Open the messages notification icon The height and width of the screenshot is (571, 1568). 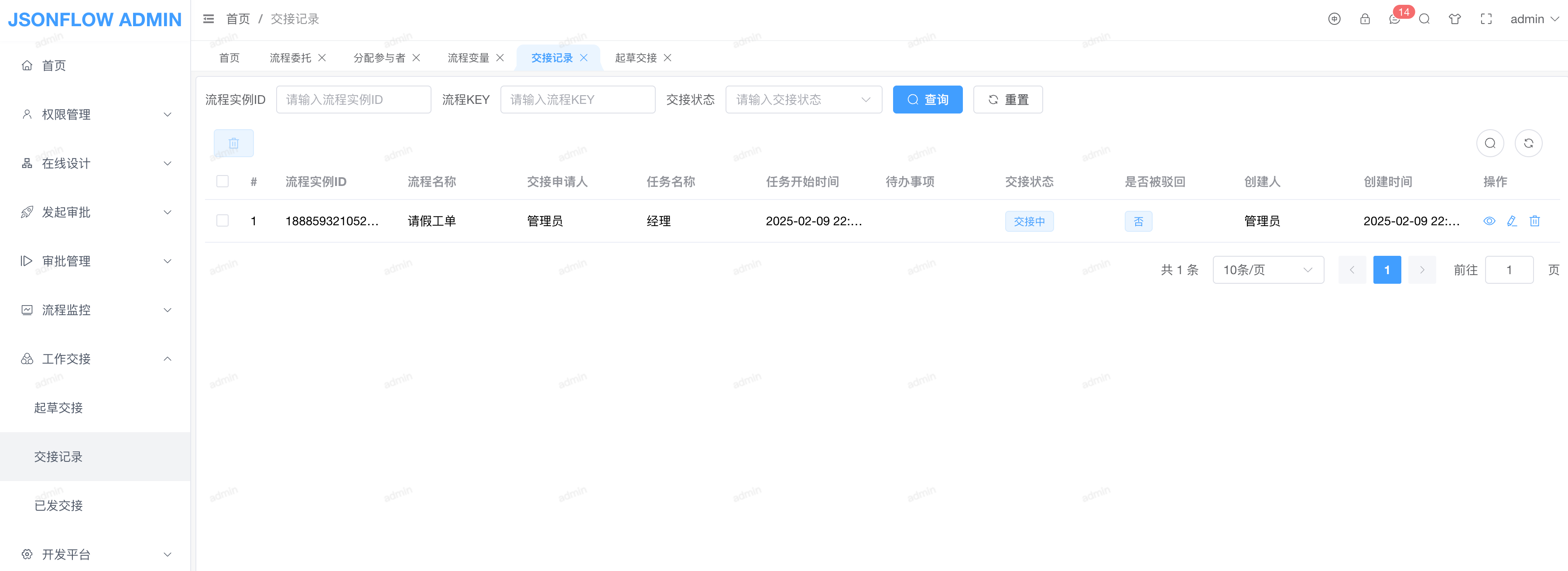tap(1394, 19)
